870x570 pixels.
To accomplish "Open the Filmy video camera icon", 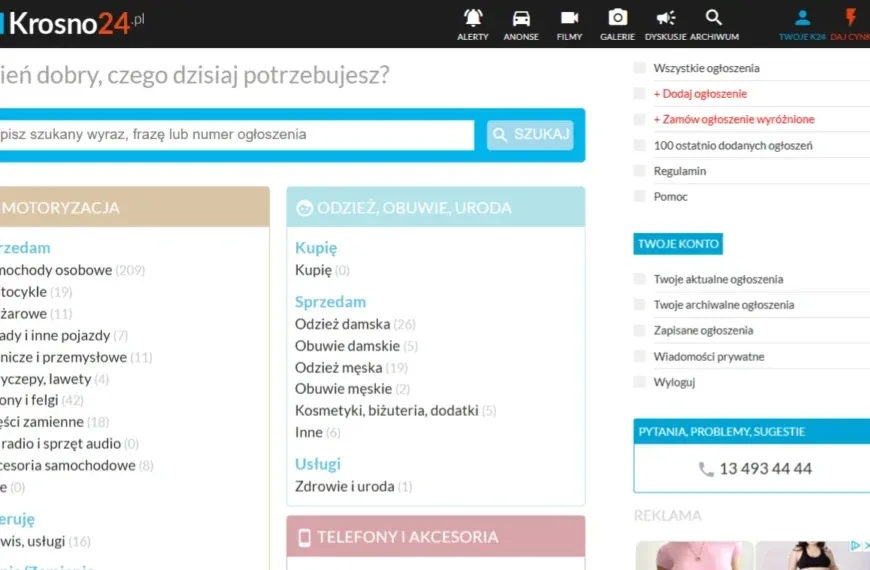I will (x=569, y=18).
